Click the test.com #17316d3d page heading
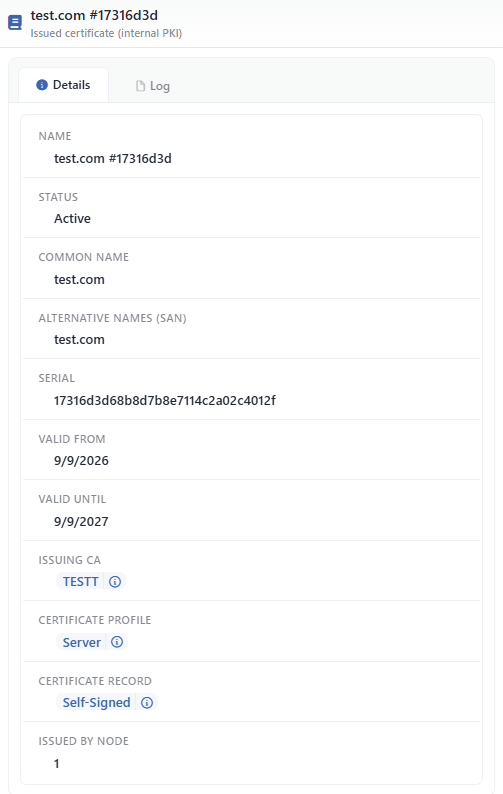 click(x=94, y=15)
